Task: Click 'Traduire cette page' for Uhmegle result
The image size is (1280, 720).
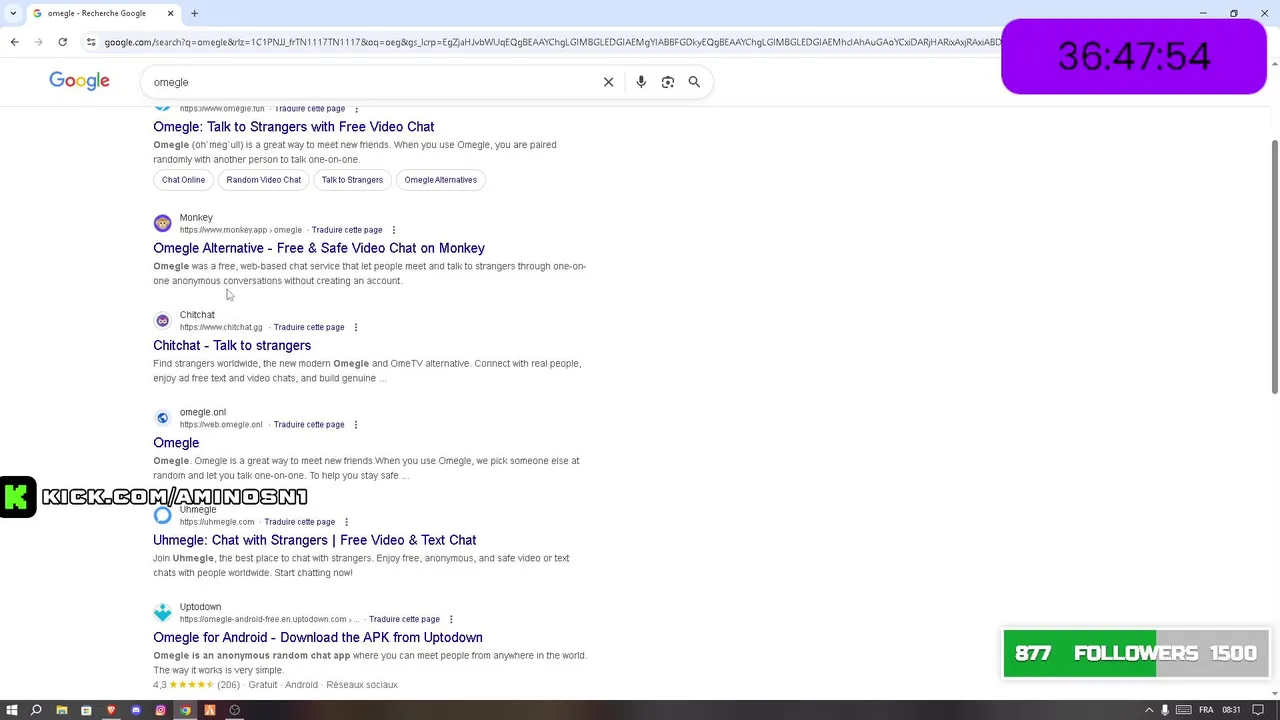Action: 300,522
